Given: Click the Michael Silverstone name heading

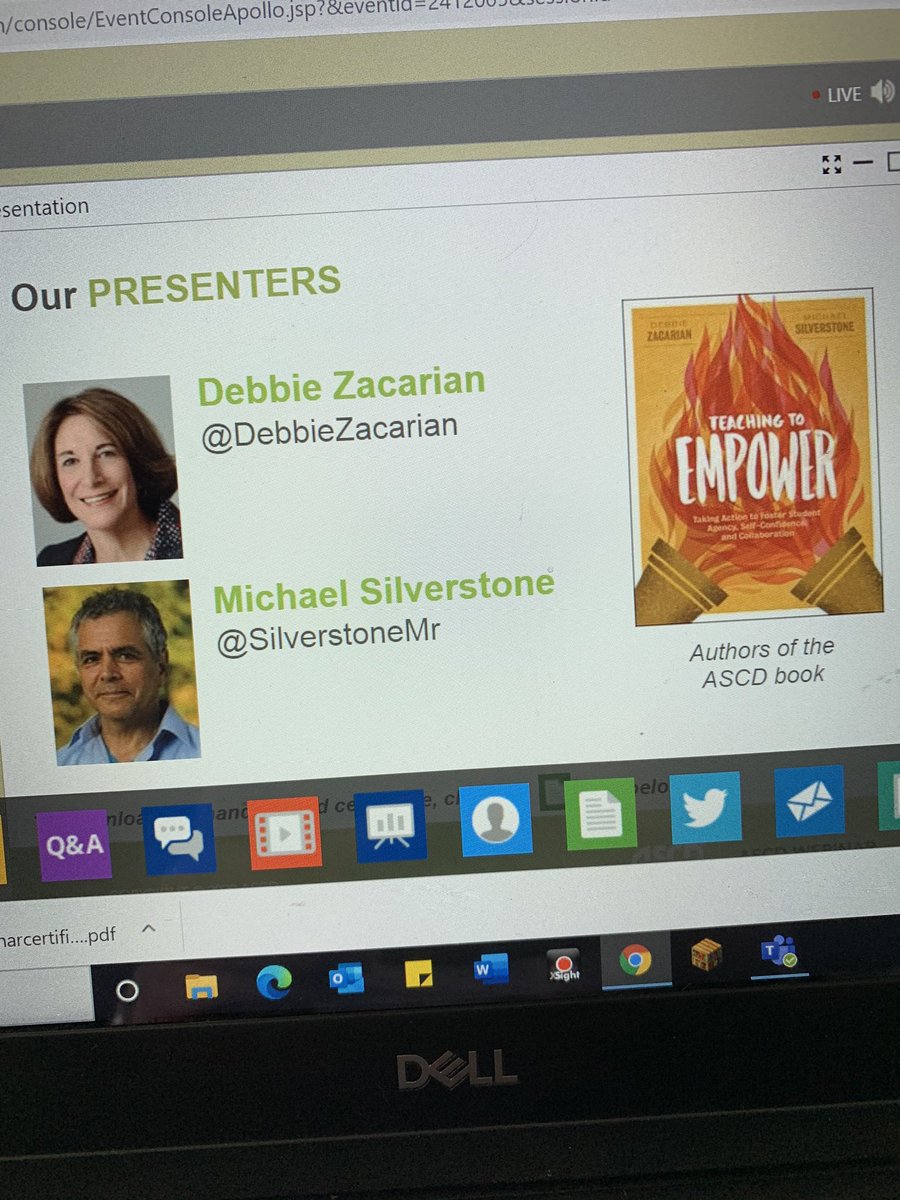Looking at the screenshot, I should pos(384,592).
